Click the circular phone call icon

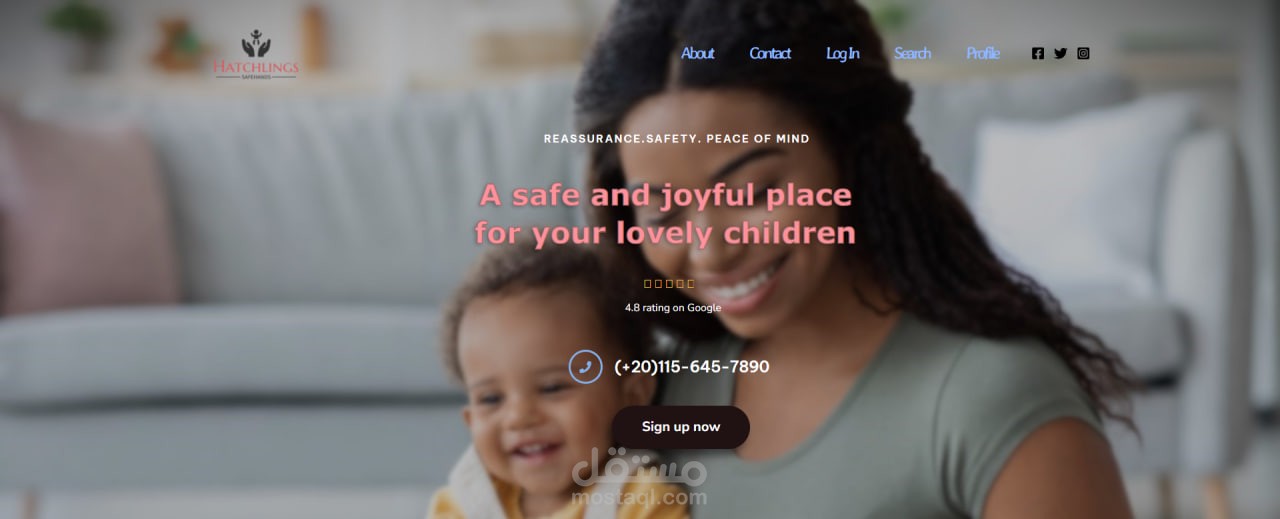pyautogui.click(x=585, y=367)
